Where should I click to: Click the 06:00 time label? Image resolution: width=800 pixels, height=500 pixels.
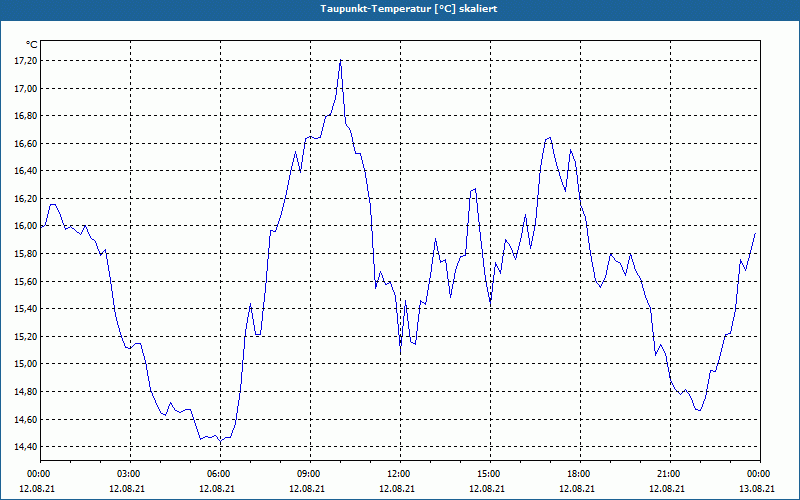coord(220,474)
